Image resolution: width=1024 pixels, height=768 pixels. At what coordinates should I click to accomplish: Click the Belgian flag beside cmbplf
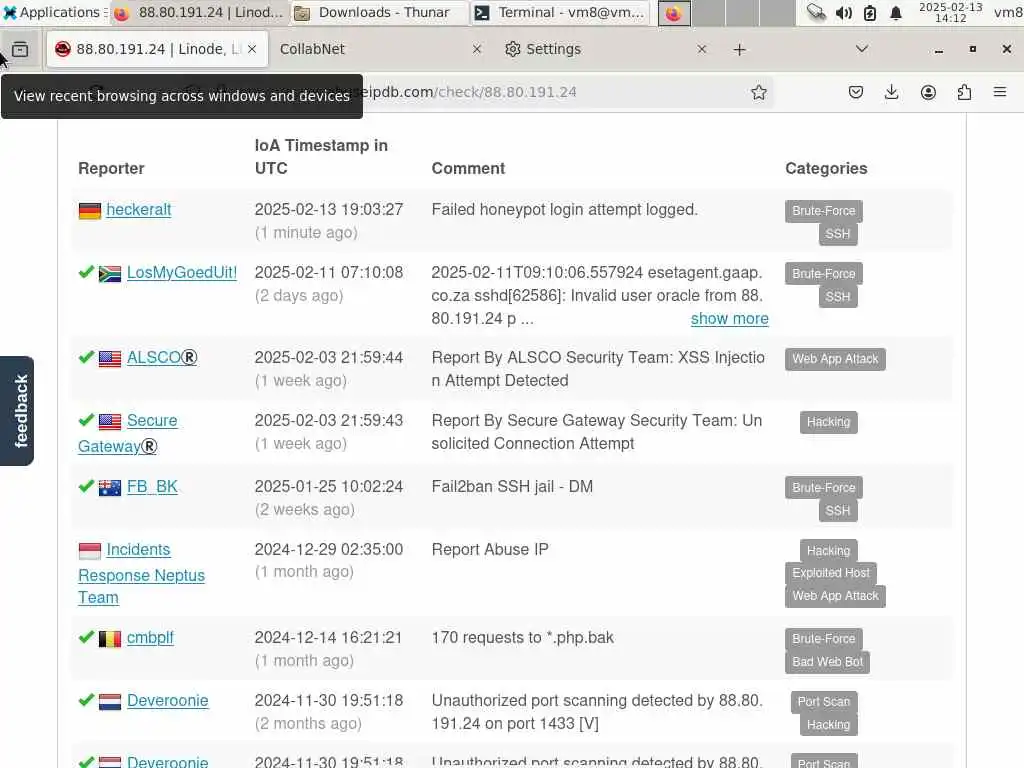pos(110,639)
